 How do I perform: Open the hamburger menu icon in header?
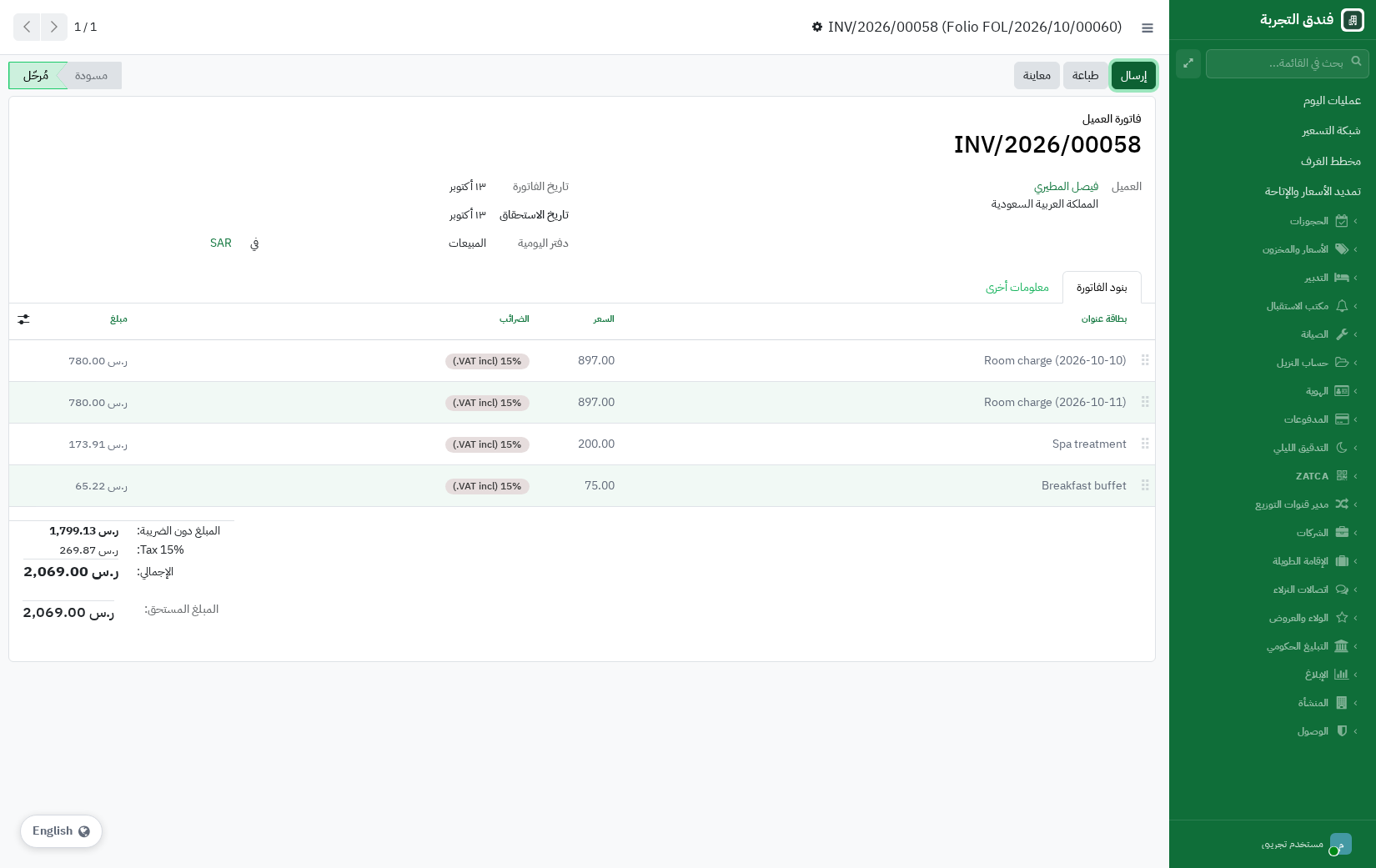[x=1148, y=28]
